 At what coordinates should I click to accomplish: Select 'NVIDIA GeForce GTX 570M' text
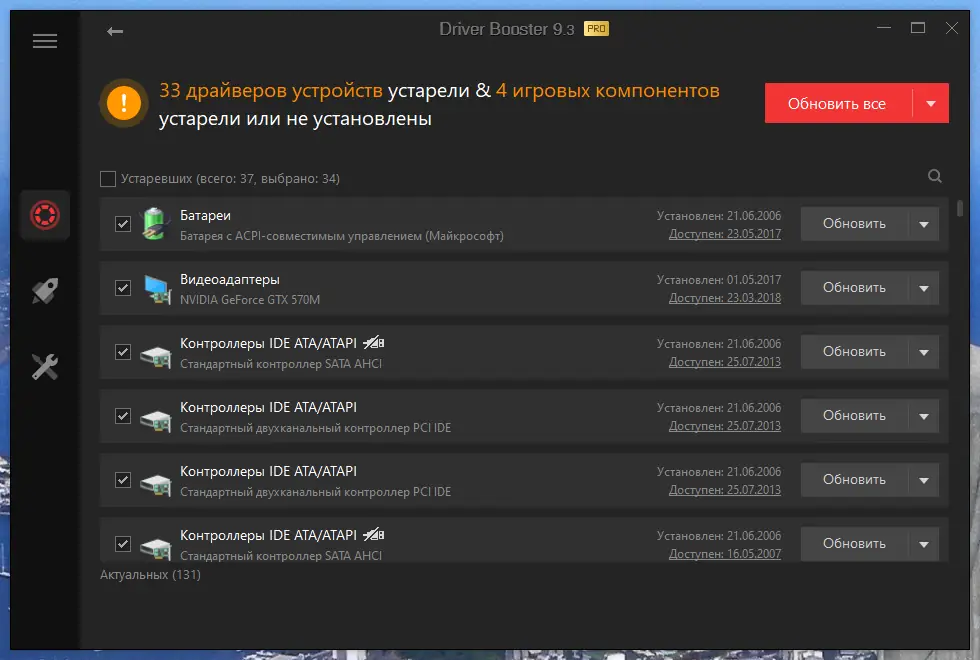tap(250, 300)
